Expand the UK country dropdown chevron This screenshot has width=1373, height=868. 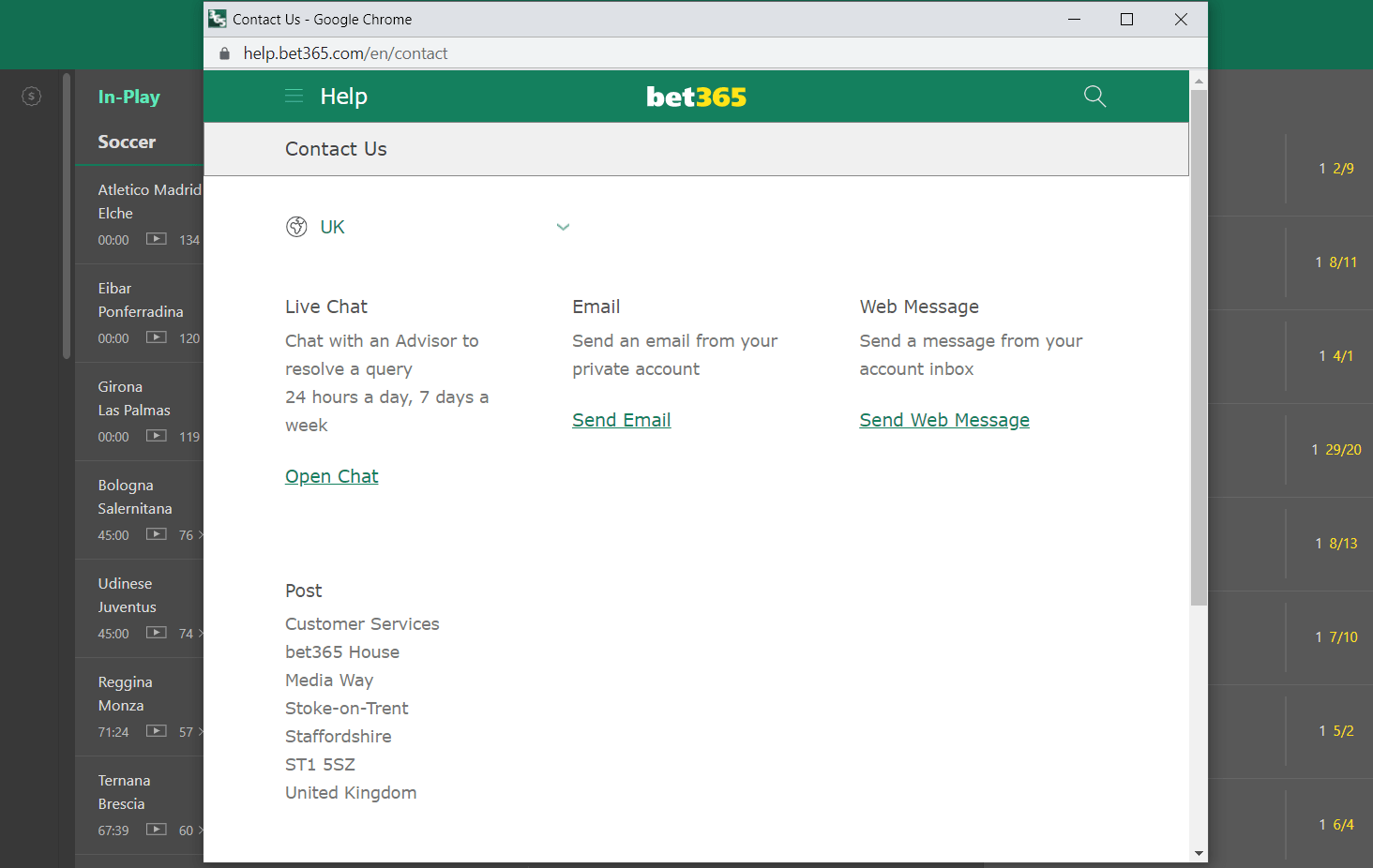point(563,227)
